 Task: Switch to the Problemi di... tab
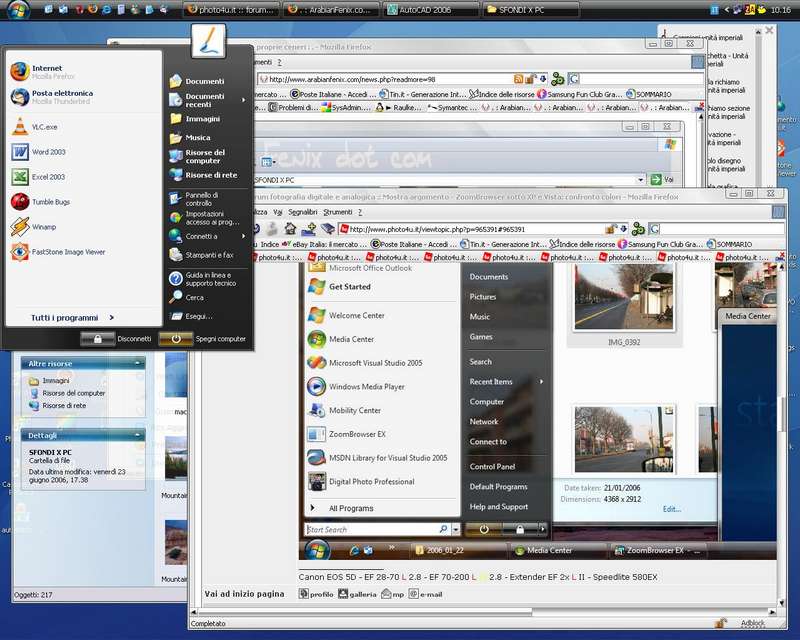pyautogui.click(x=293, y=108)
